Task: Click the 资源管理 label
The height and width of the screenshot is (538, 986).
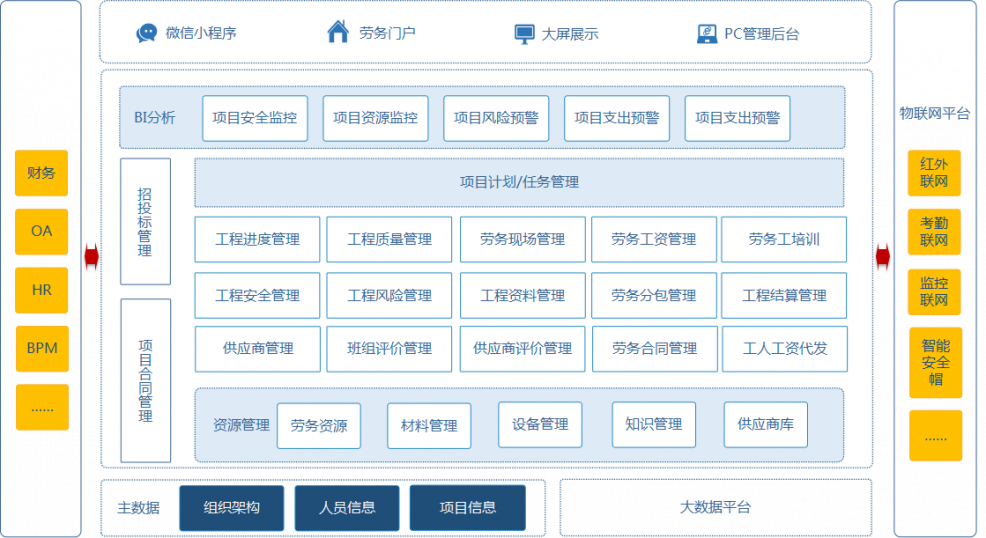Action: tap(241, 425)
